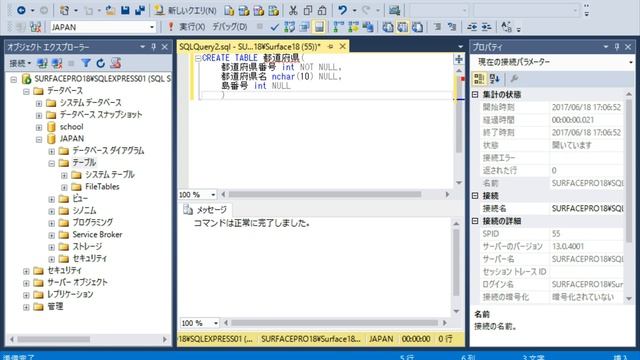Click the Navigate Backward arrow icon
The image size is (640, 360).
point(21,10)
